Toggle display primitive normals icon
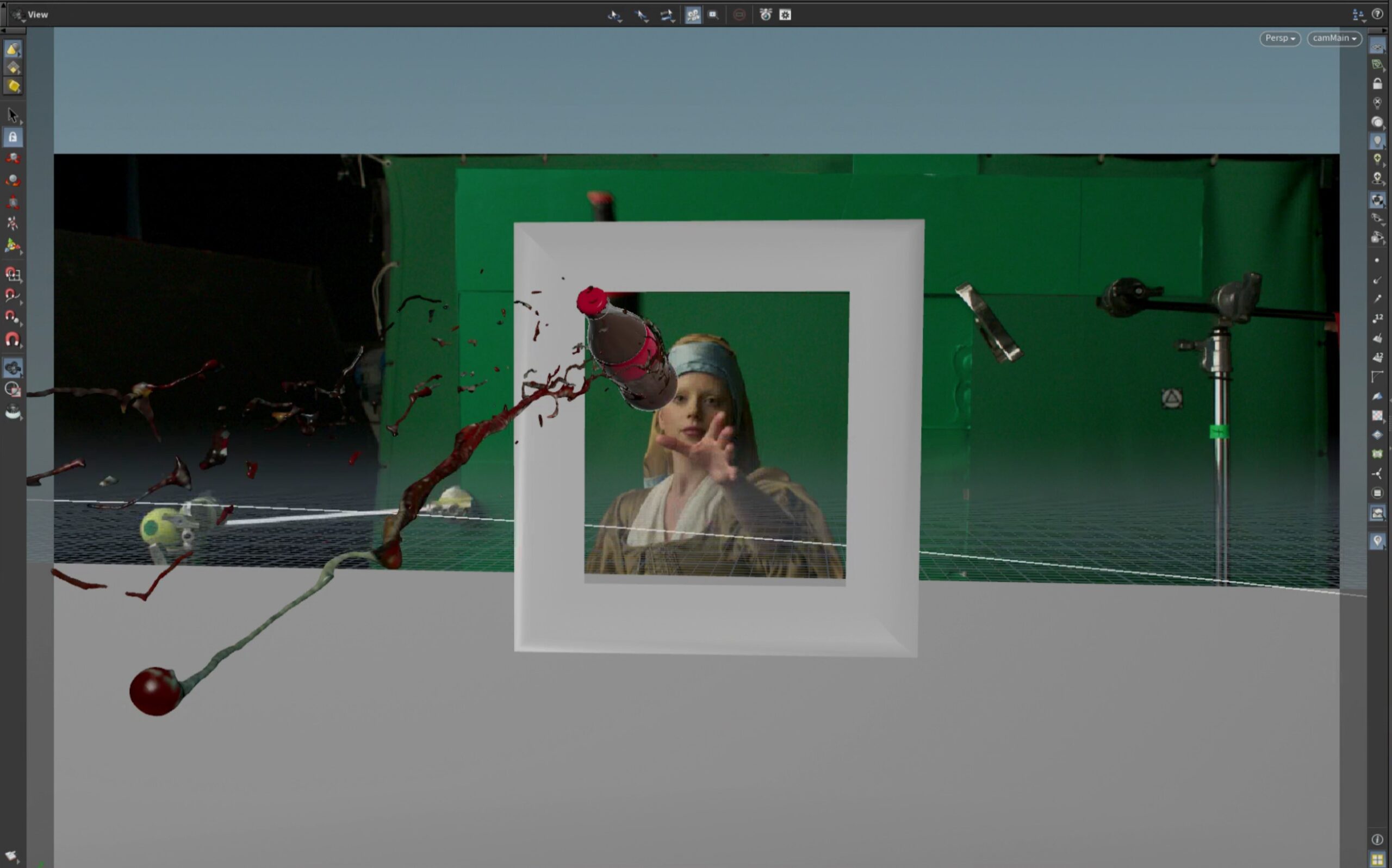Image resolution: width=1392 pixels, height=868 pixels. 1377,338
